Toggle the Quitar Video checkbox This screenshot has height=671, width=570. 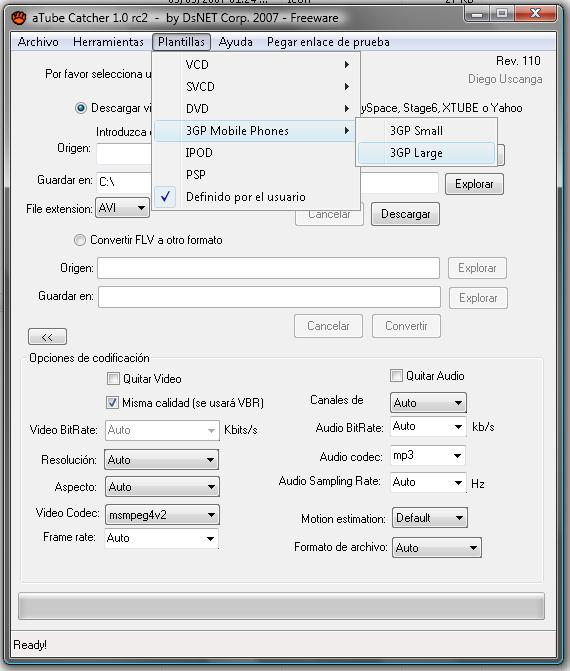pos(113,378)
